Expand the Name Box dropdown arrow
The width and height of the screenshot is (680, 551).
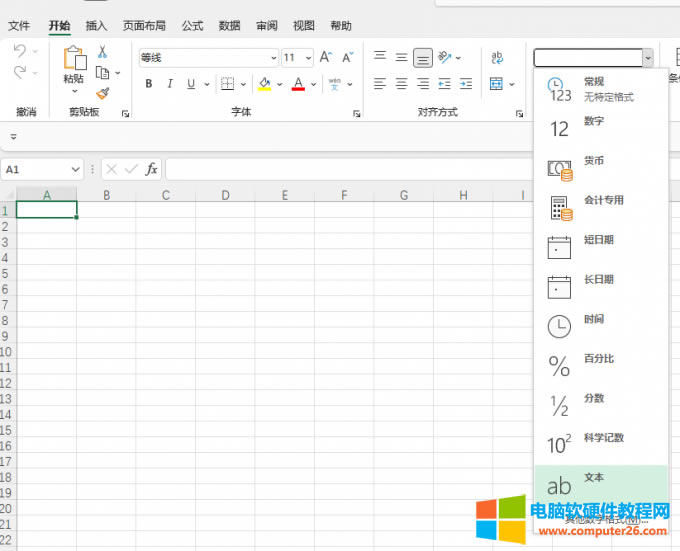[75, 170]
